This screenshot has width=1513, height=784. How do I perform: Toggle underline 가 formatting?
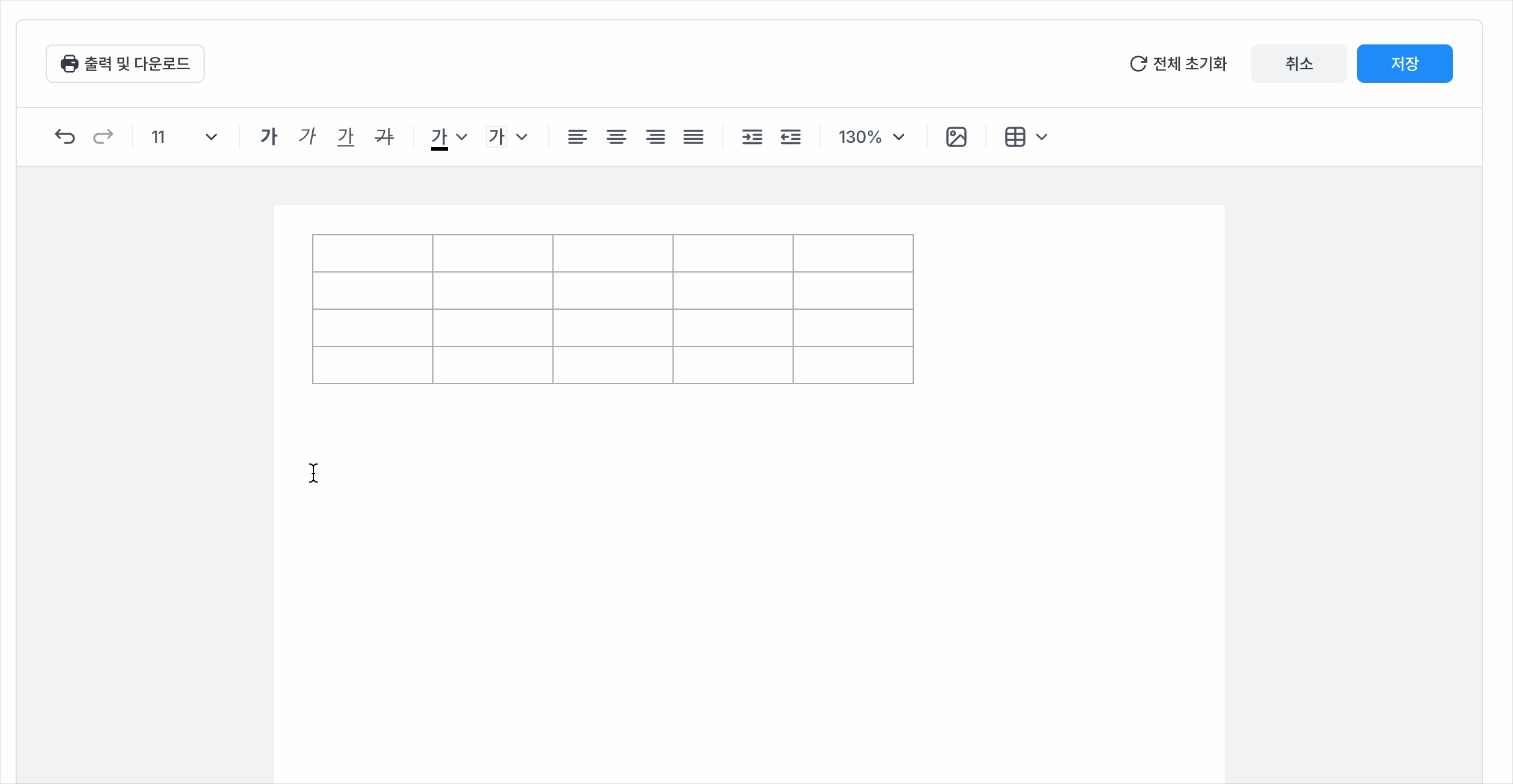(x=346, y=137)
